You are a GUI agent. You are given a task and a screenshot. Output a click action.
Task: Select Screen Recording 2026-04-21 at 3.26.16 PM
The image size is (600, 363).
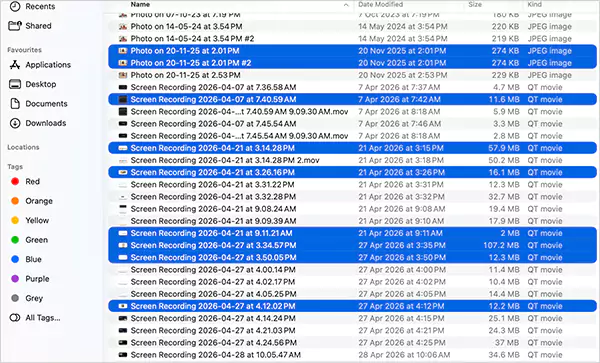[x=352, y=172]
